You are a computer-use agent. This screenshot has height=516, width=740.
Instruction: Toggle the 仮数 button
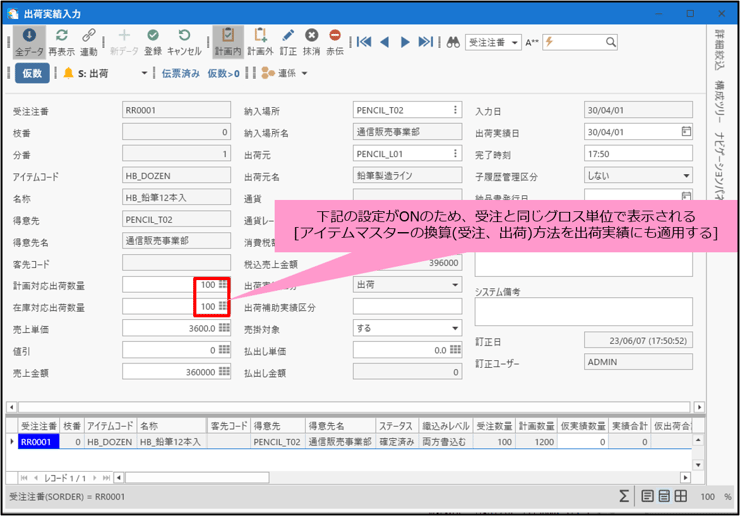click(33, 74)
